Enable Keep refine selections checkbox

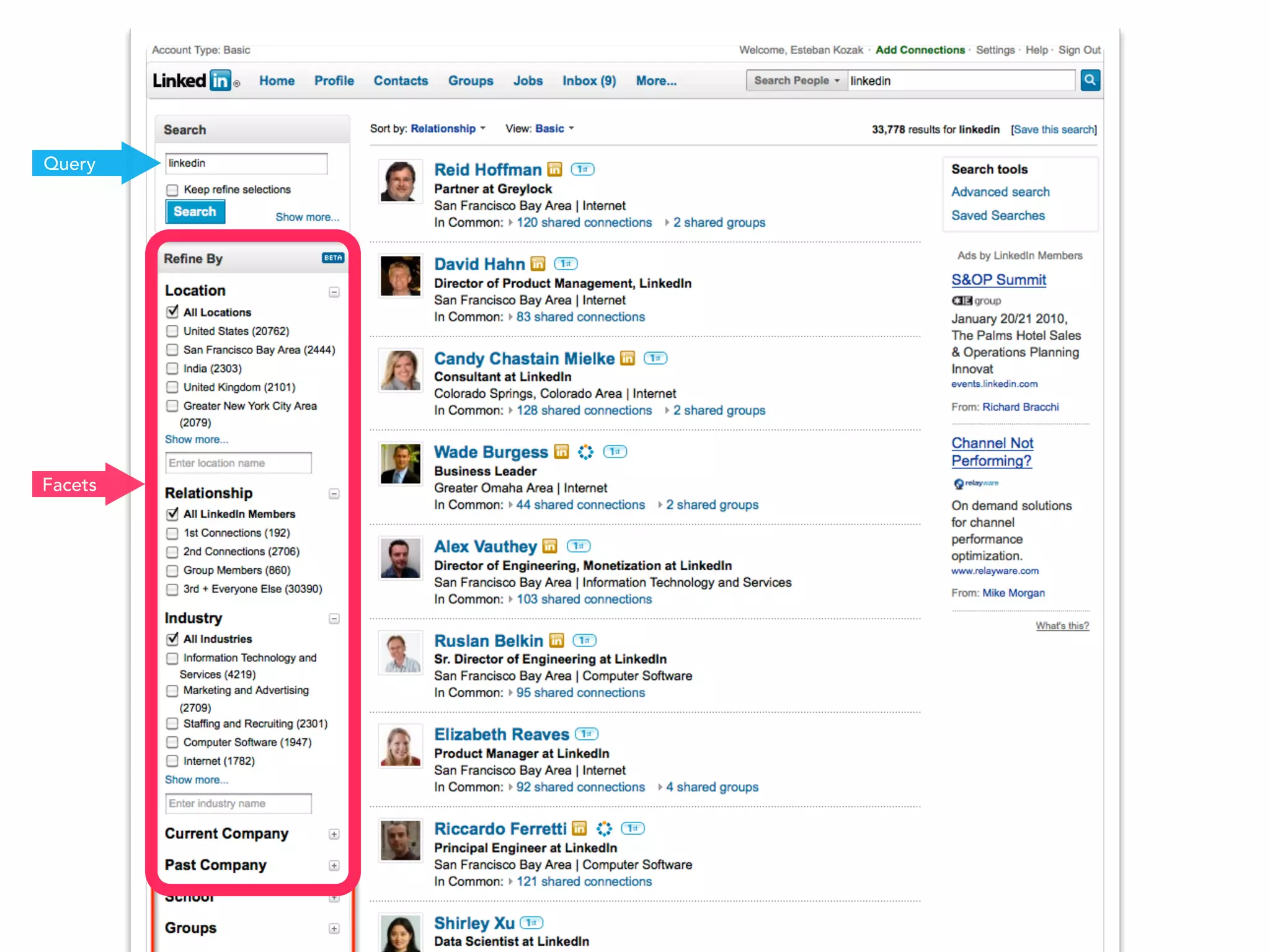coord(172,190)
